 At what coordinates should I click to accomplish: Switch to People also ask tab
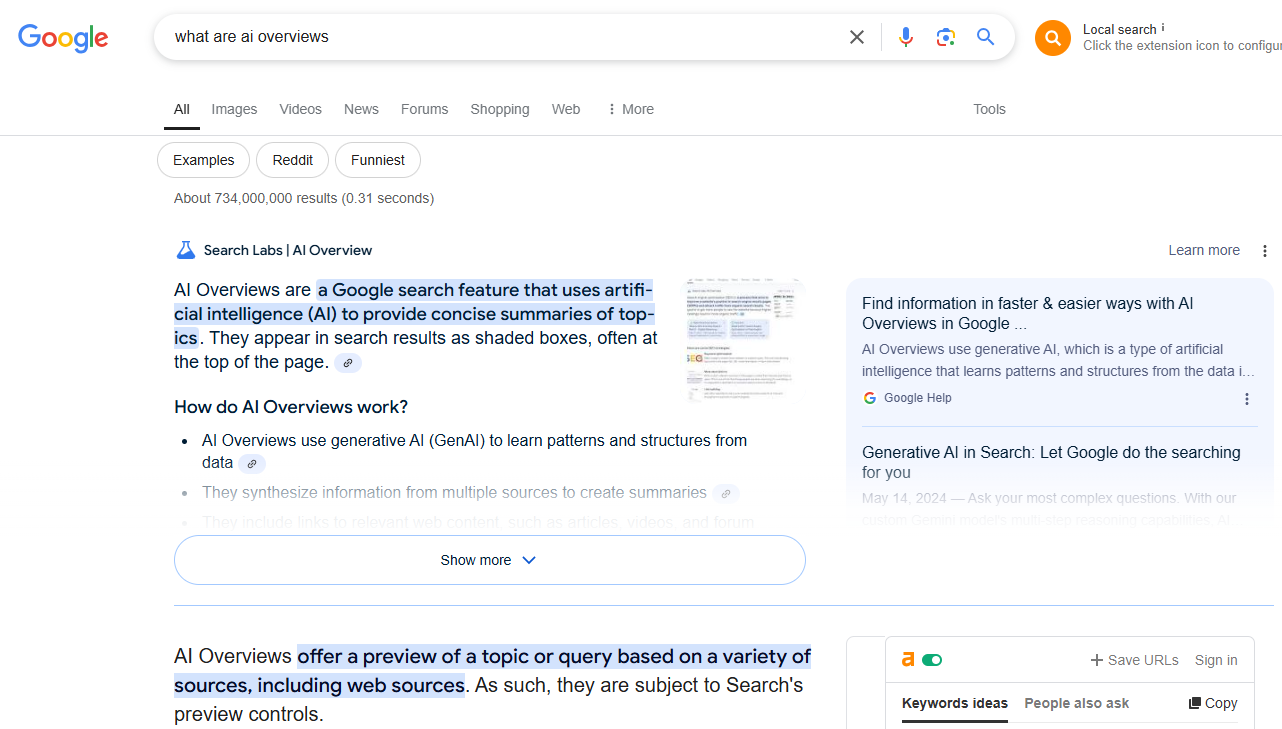point(1076,703)
